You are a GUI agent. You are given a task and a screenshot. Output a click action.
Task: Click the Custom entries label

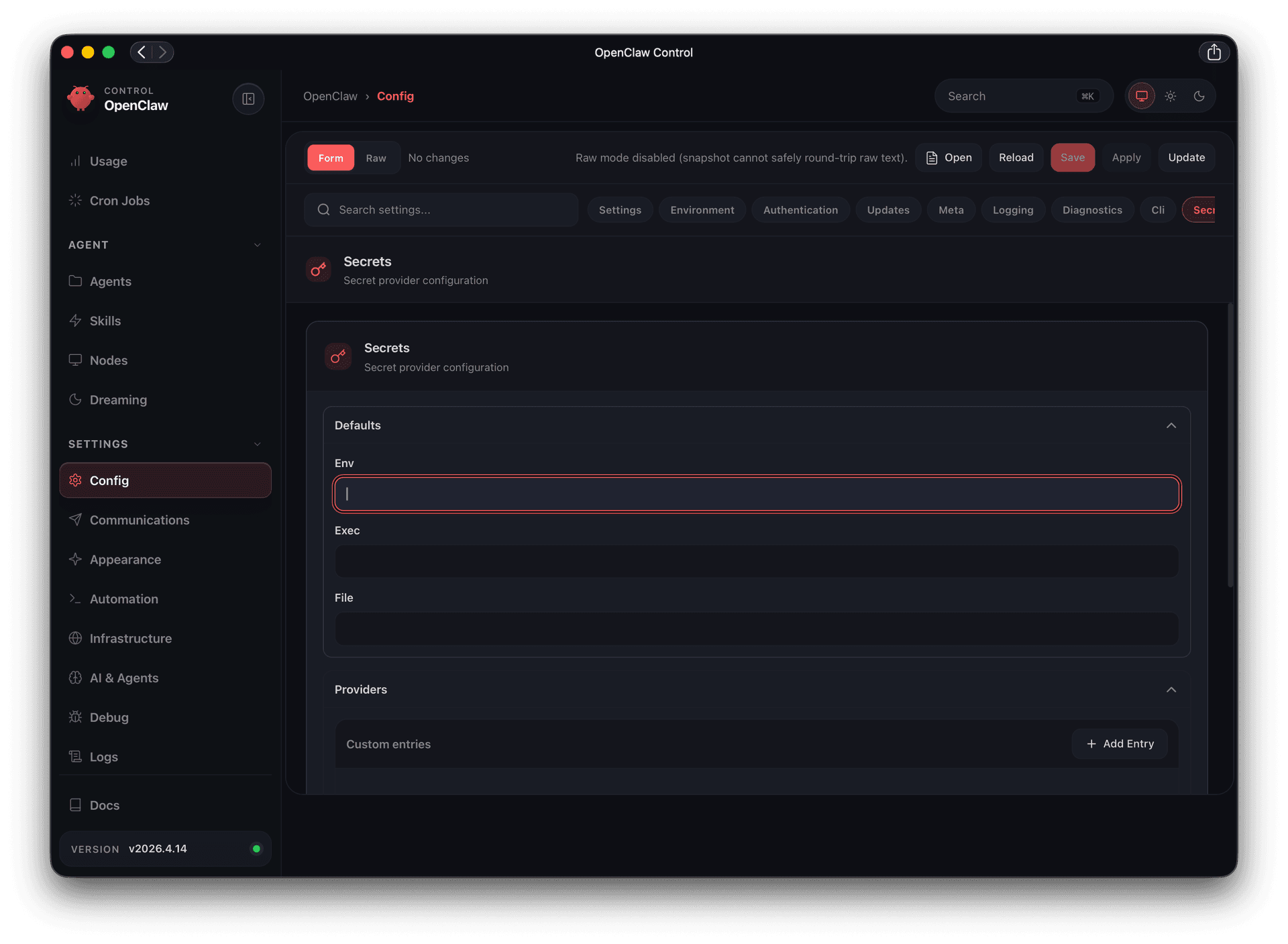tap(388, 744)
